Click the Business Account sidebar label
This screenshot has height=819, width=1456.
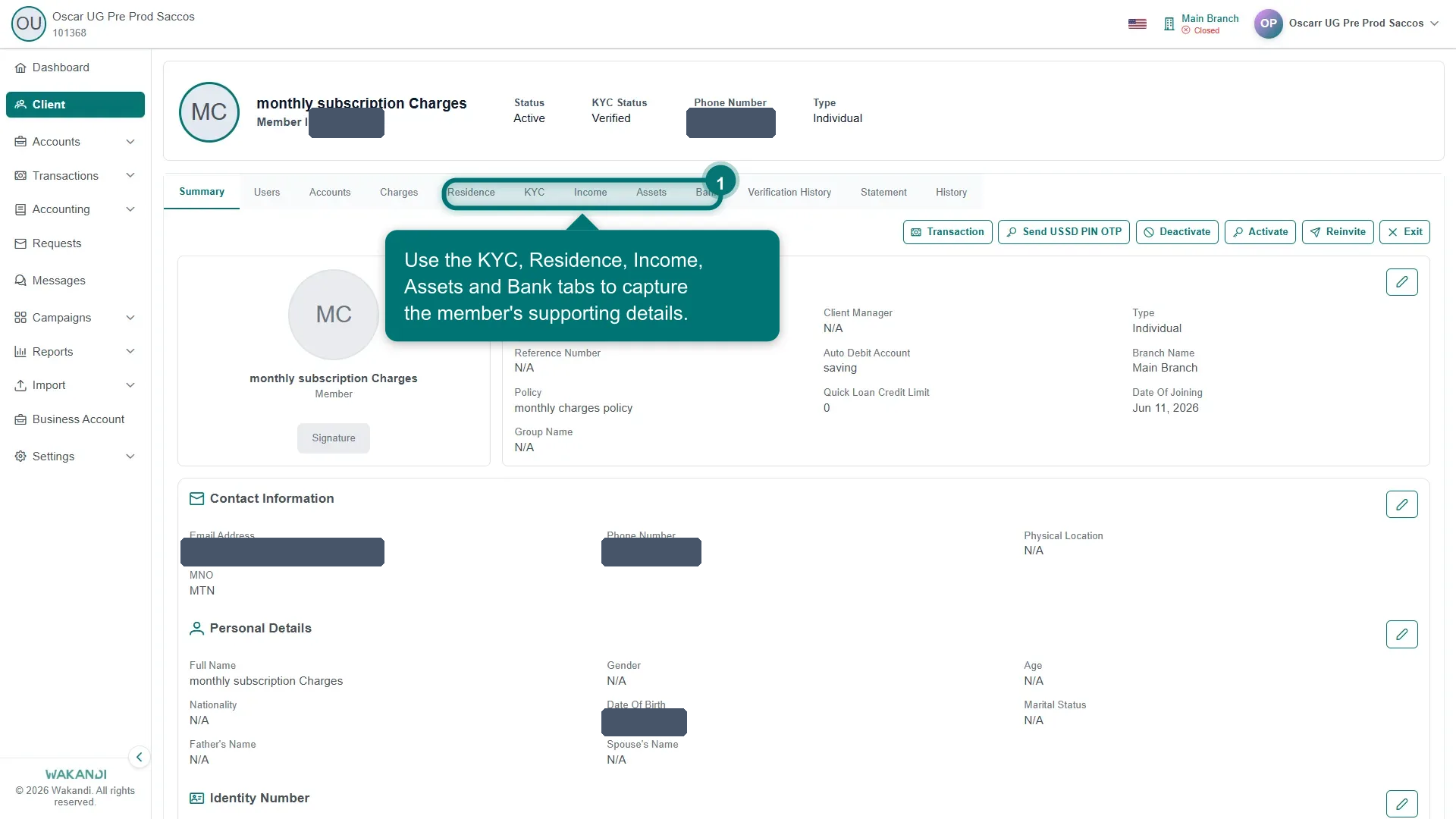(78, 419)
